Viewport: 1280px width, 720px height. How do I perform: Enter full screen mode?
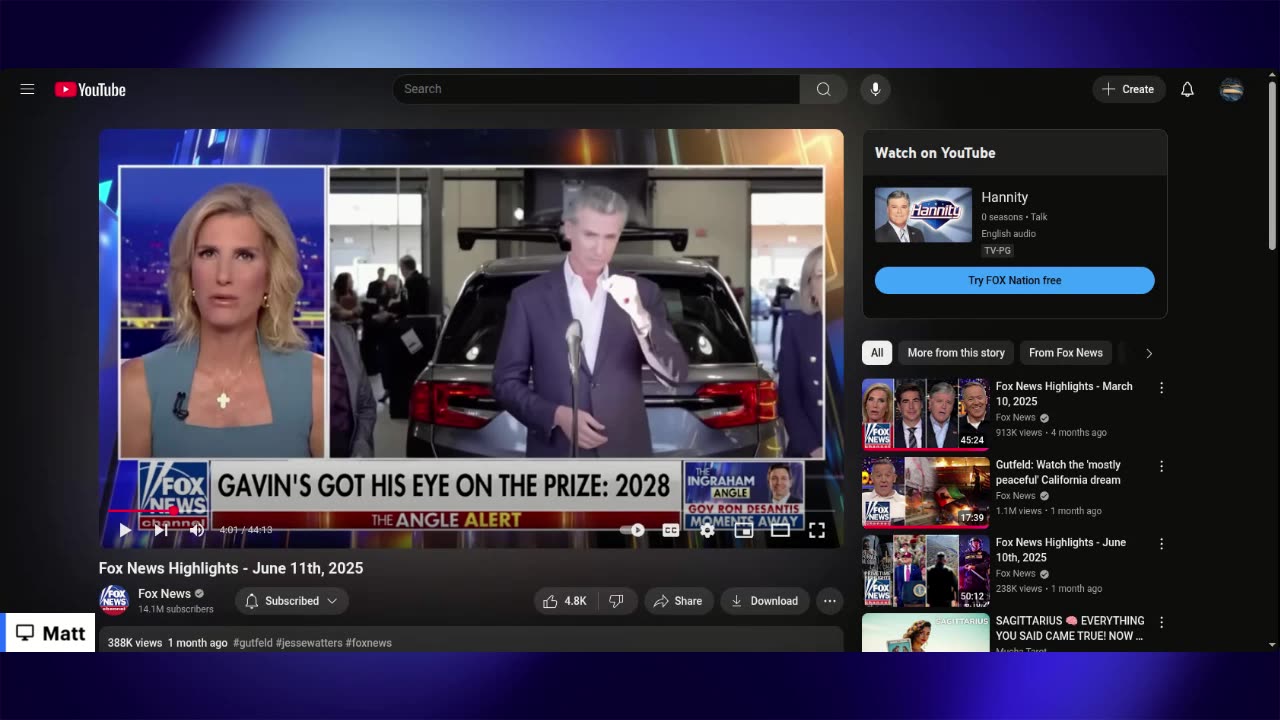(x=817, y=530)
